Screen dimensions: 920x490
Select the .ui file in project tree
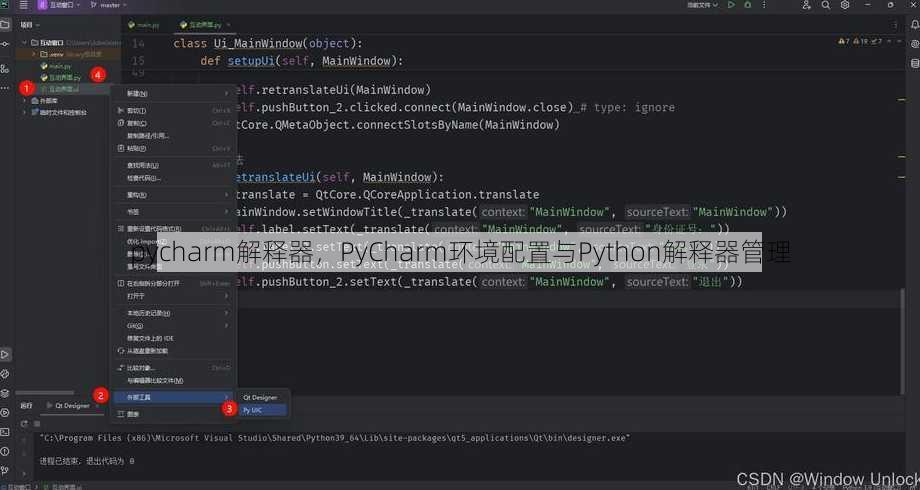[x=60, y=89]
